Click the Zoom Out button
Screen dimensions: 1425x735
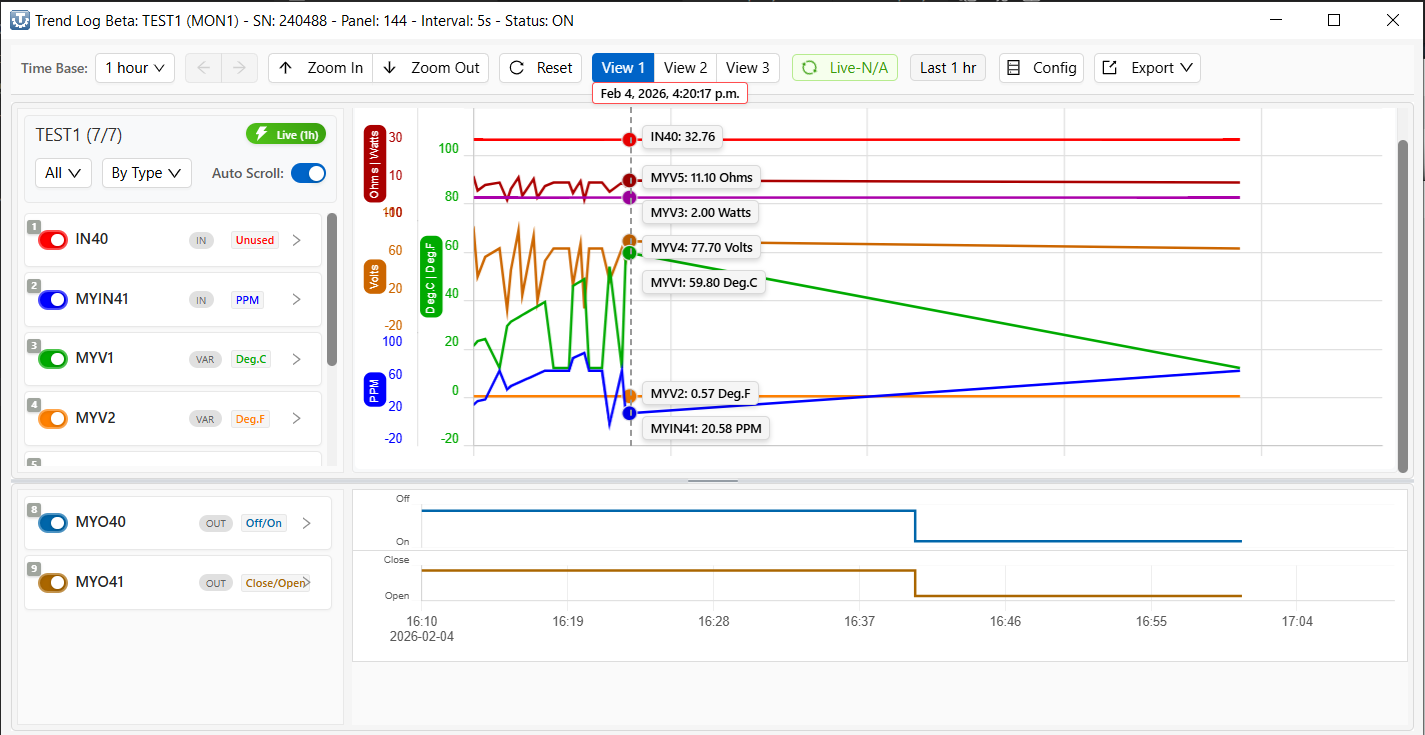[431, 68]
